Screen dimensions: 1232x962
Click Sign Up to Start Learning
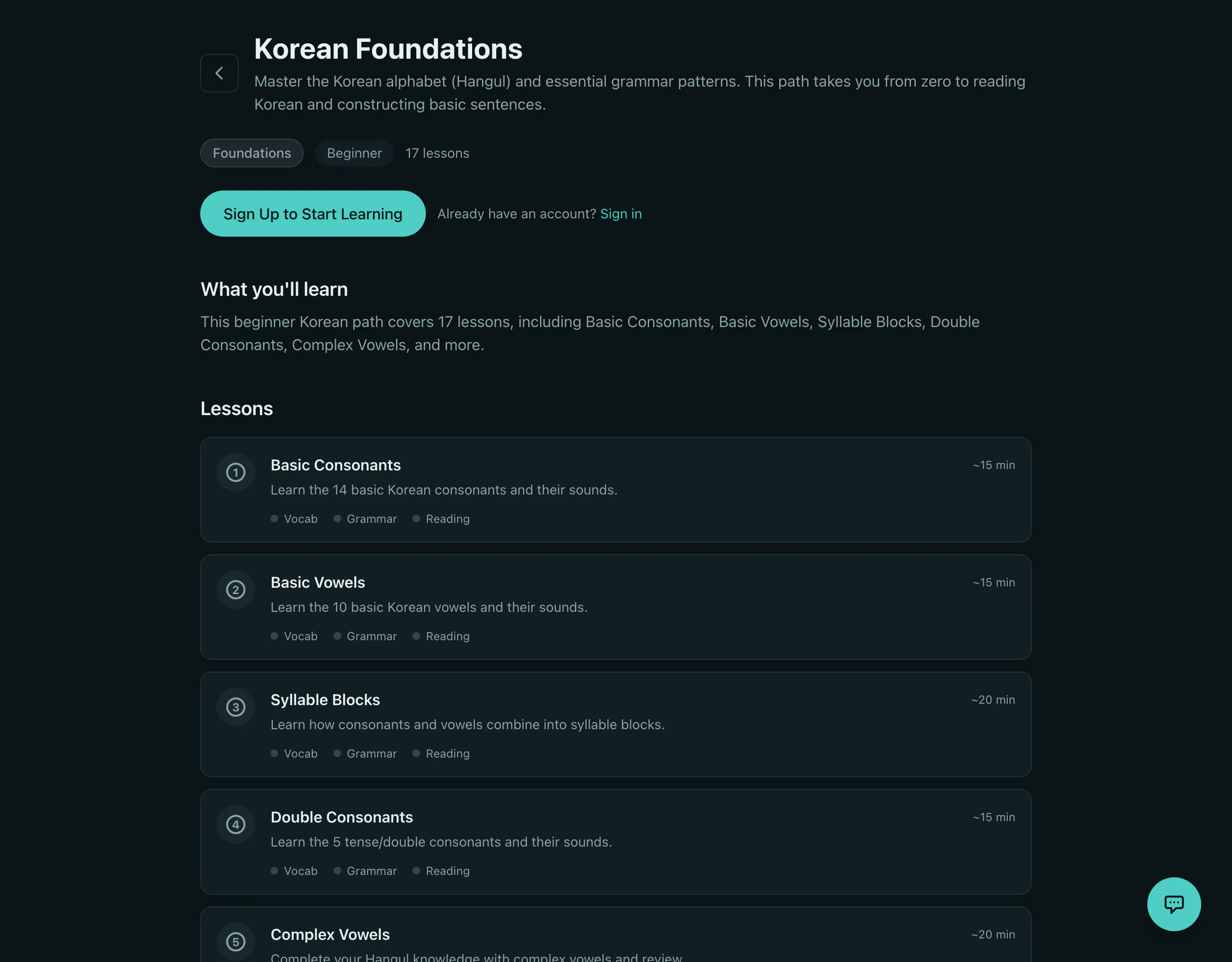[312, 213]
